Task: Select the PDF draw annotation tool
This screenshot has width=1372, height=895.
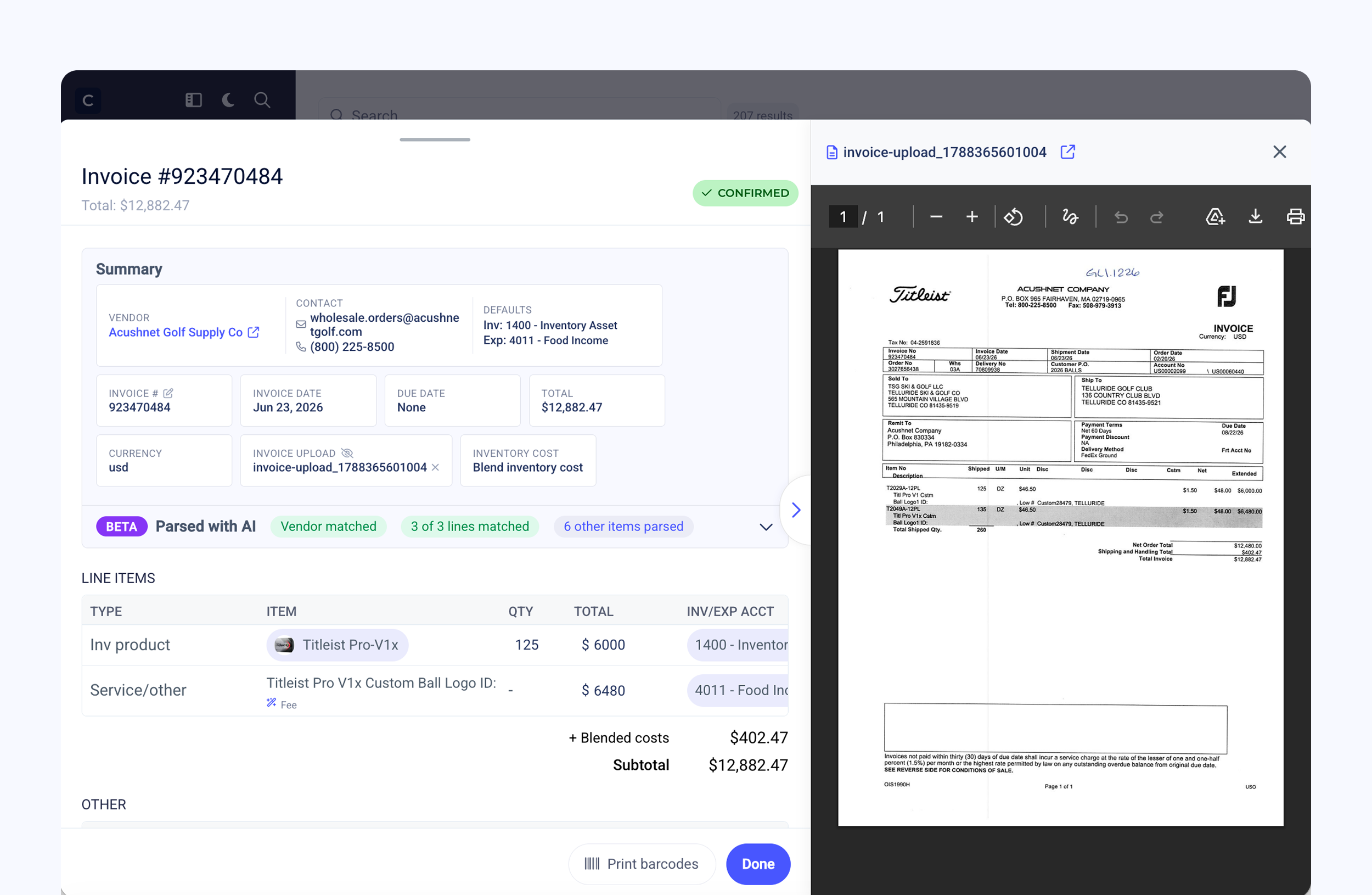Action: pyautogui.click(x=1071, y=217)
